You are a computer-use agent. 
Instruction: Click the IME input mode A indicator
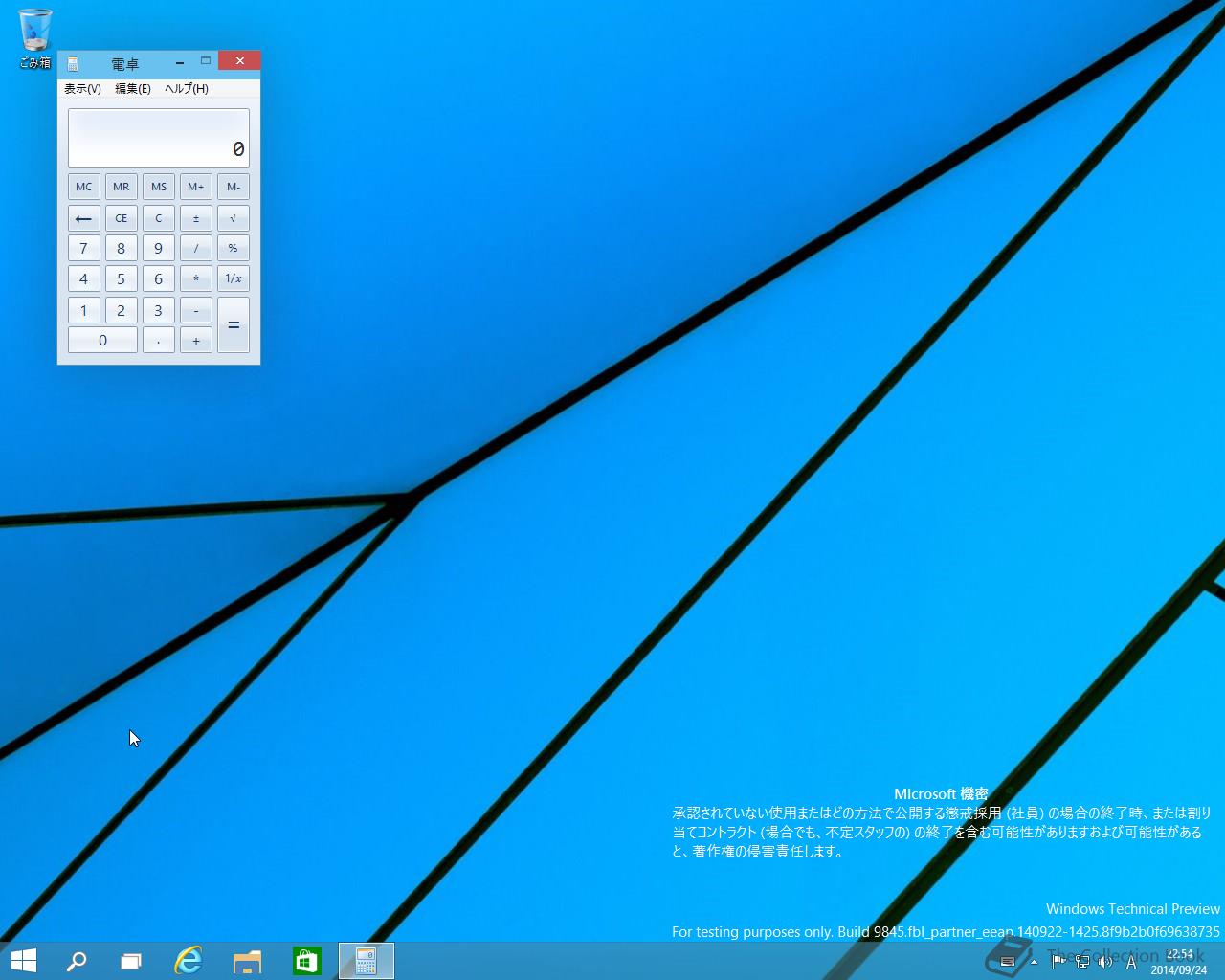tap(1131, 962)
